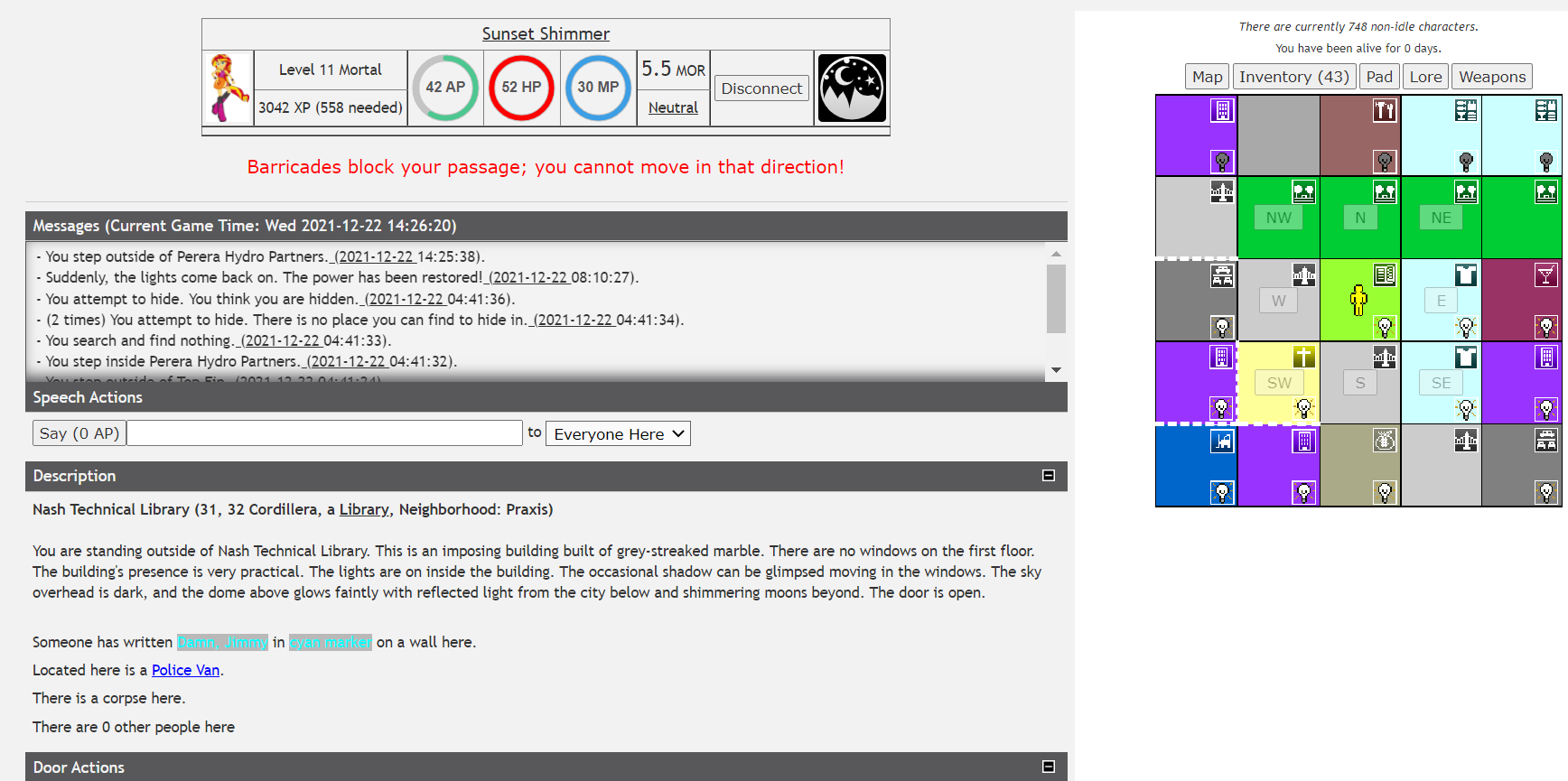Switch to the Weapons tab
The image size is (1568, 781).
coord(1491,77)
